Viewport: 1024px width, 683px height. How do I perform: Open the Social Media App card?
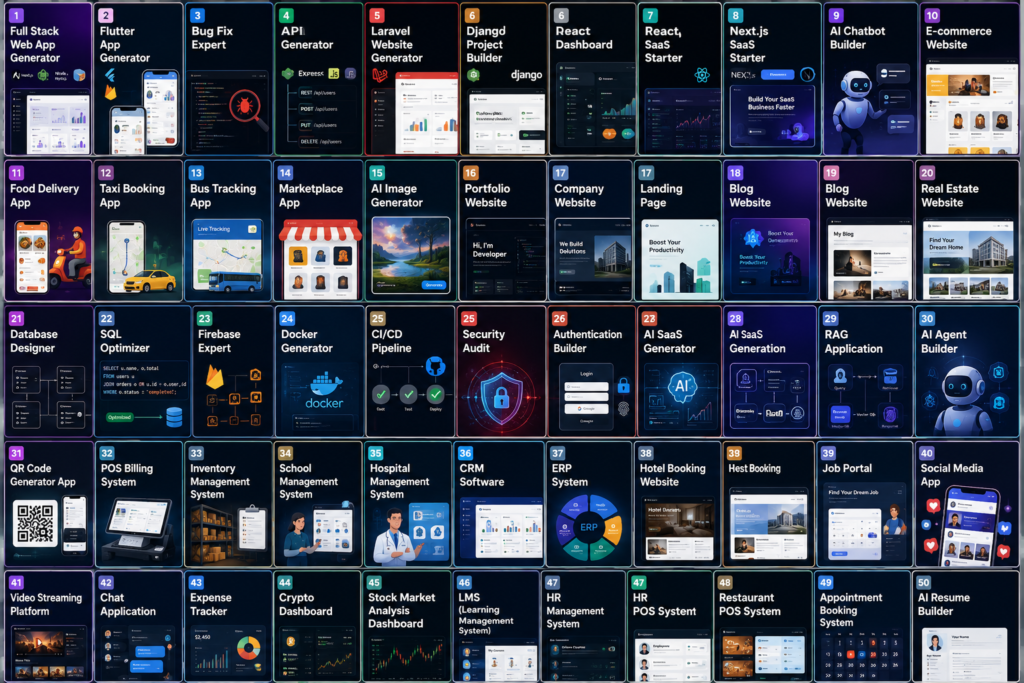coord(967,503)
